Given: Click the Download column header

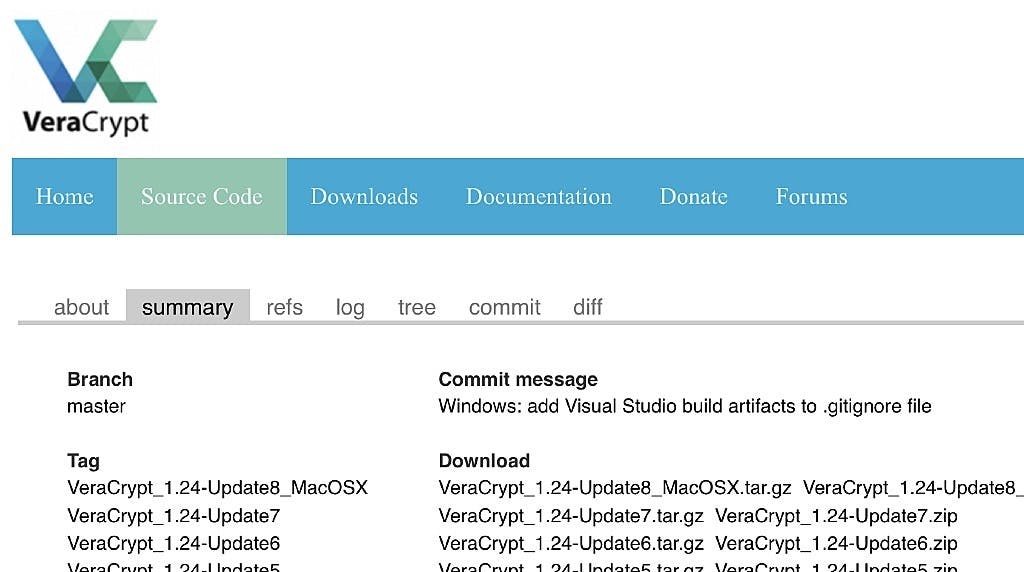Looking at the screenshot, I should [x=484, y=461].
